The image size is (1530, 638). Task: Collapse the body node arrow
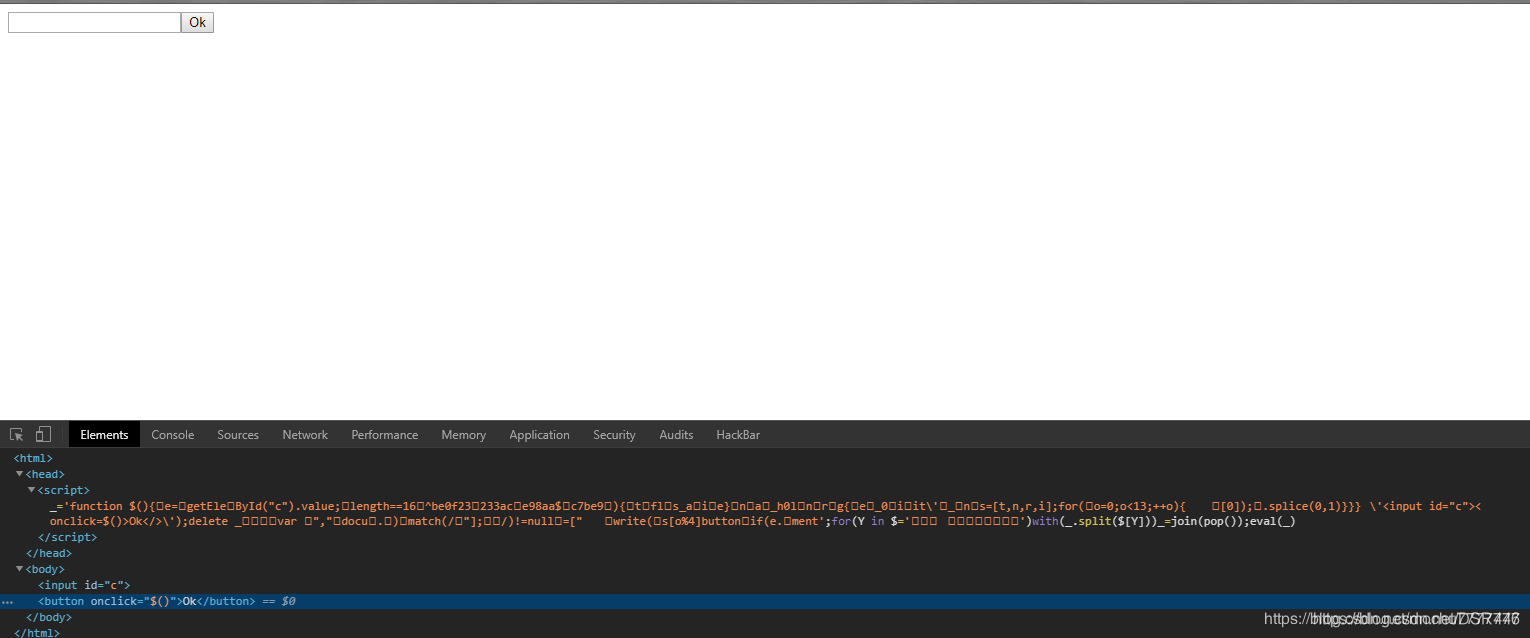coord(19,569)
